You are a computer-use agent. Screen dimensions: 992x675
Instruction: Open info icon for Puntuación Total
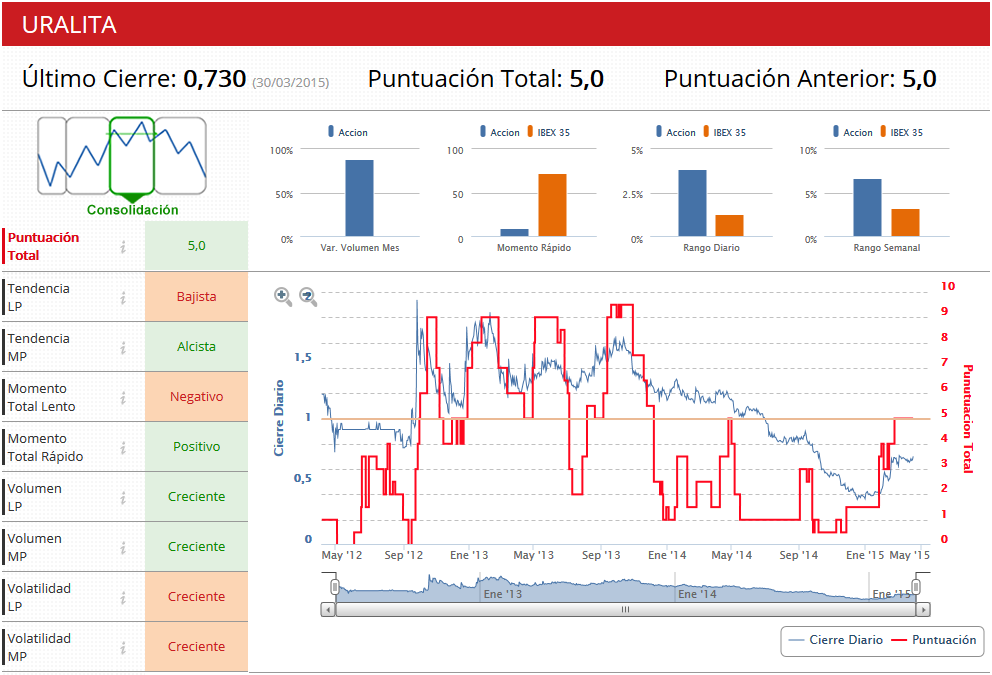pyautogui.click(x=123, y=247)
